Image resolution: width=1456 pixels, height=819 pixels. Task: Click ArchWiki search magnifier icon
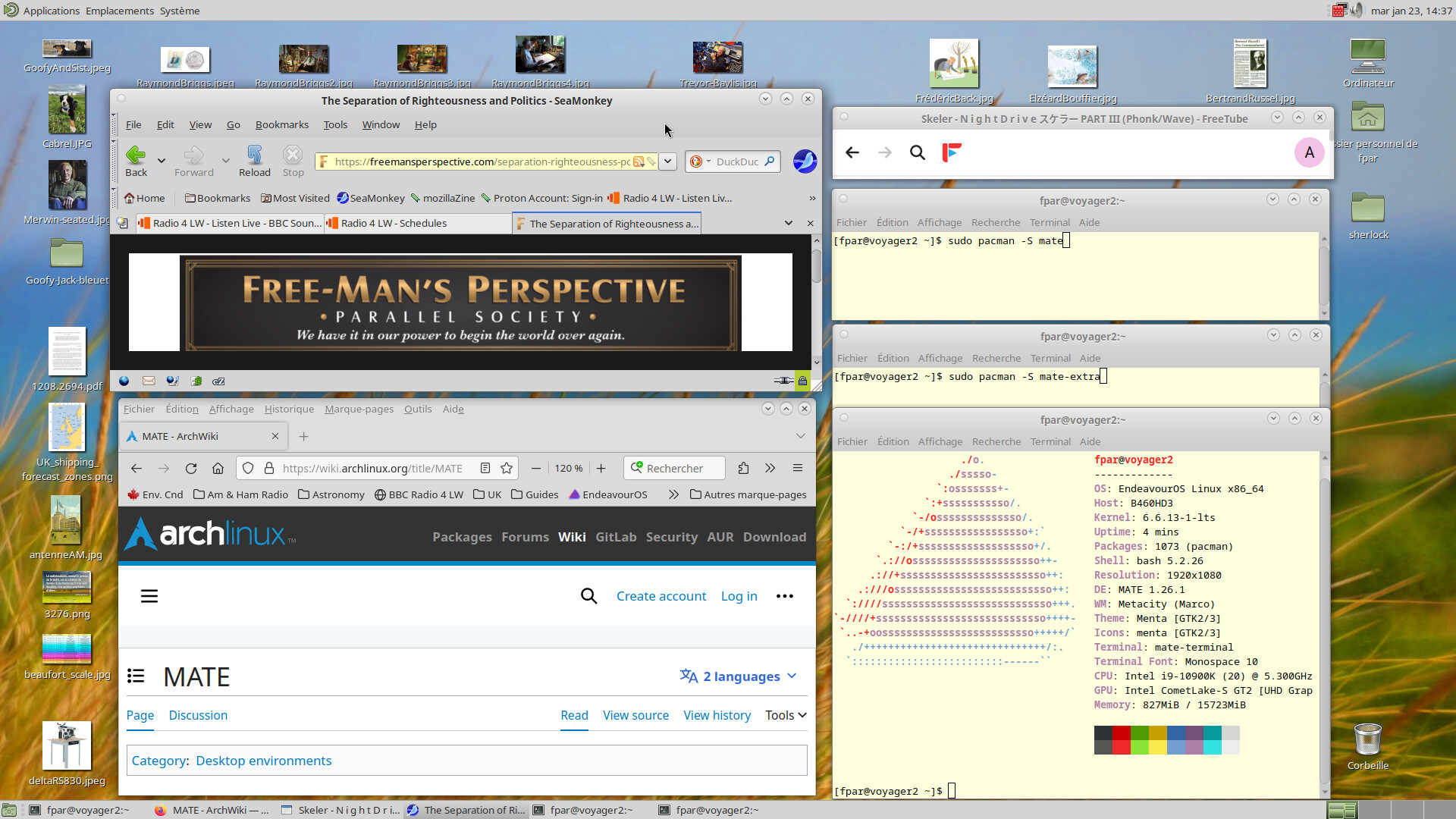coord(588,596)
